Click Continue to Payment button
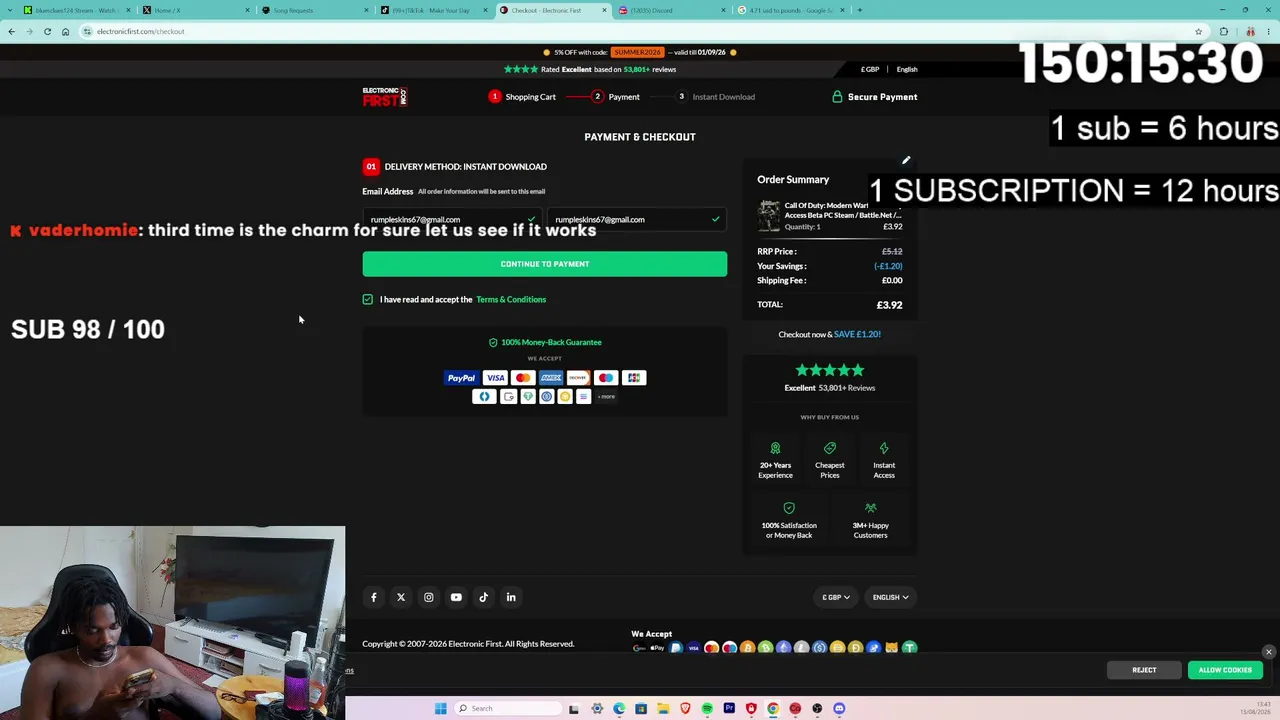The height and width of the screenshot is (720, 1280). (545, 264)
